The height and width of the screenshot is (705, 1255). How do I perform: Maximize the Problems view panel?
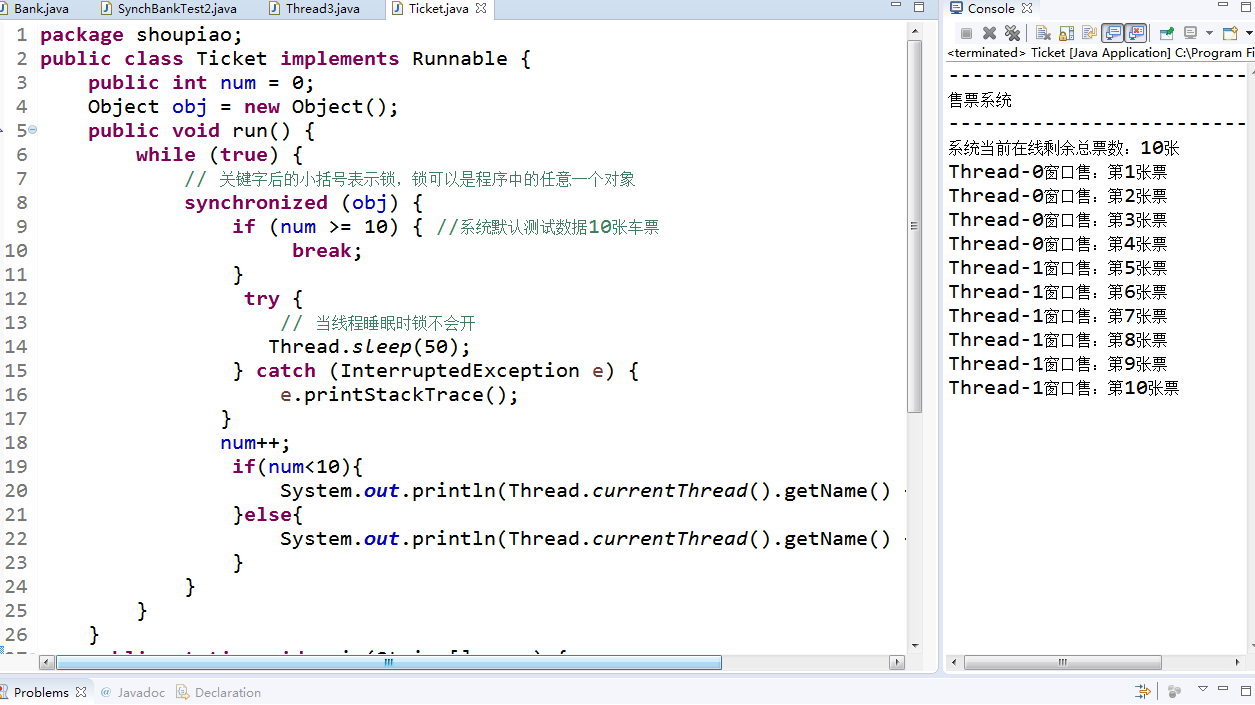pos(1246,691)
